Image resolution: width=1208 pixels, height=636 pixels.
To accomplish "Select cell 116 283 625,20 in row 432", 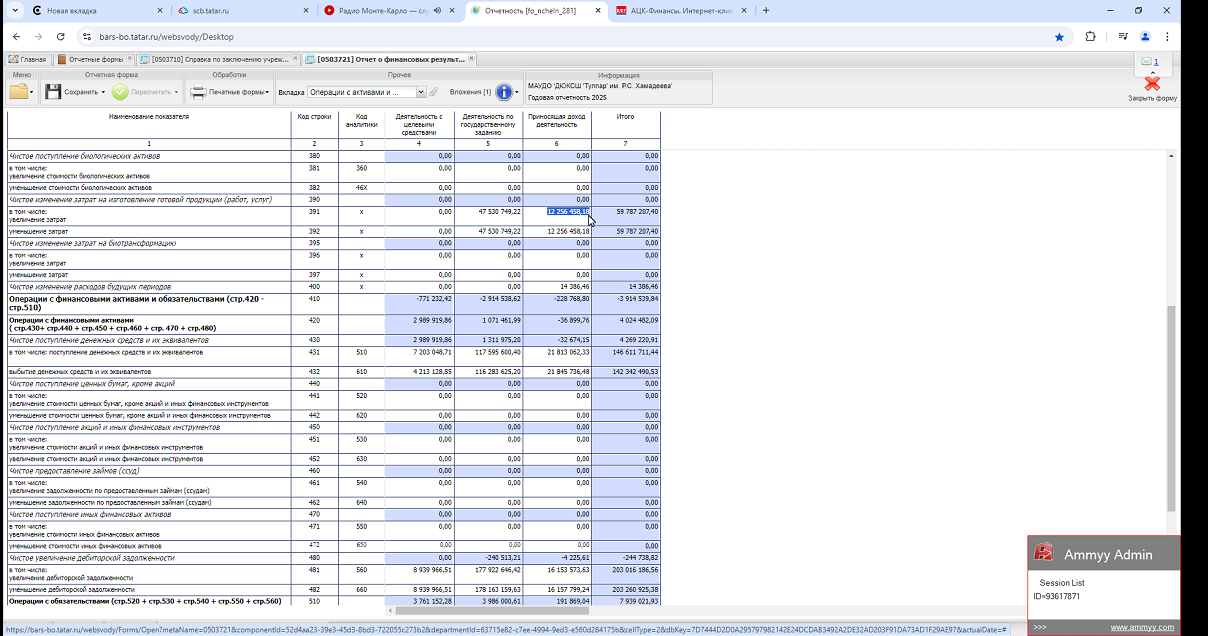I will 488,372.
